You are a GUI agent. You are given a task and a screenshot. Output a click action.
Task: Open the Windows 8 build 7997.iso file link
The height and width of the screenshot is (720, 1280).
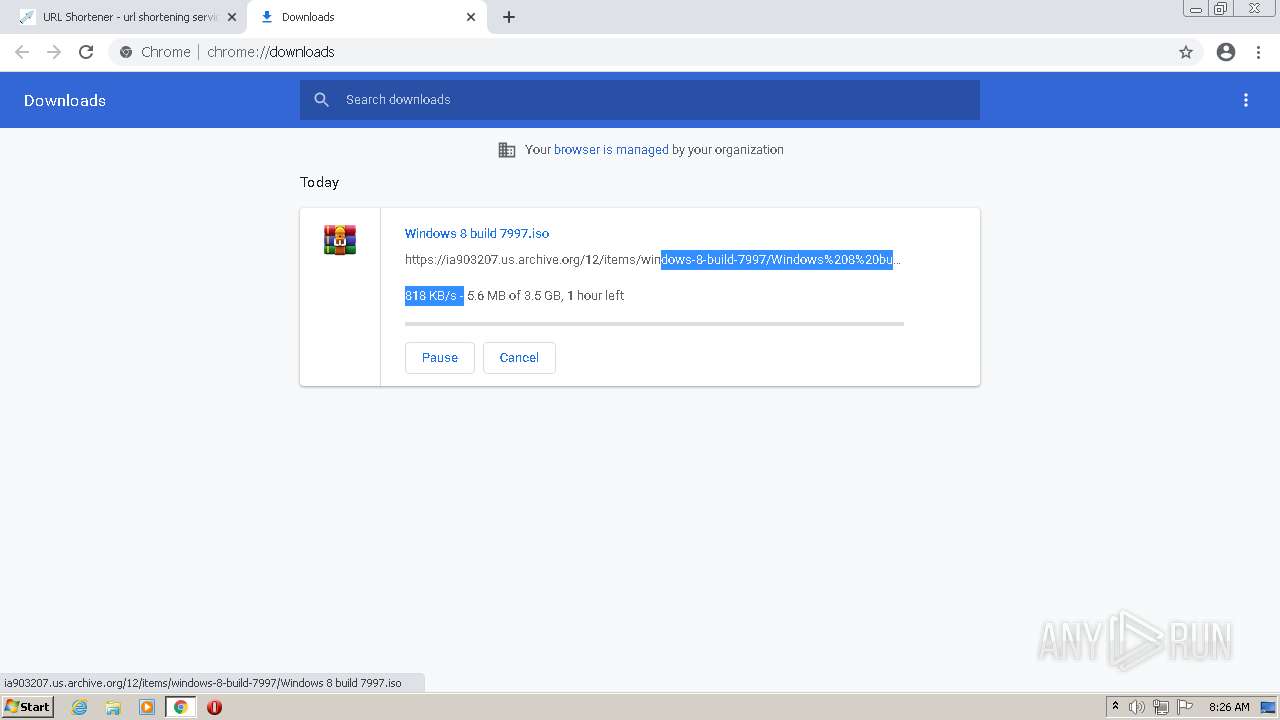(477, 233)
